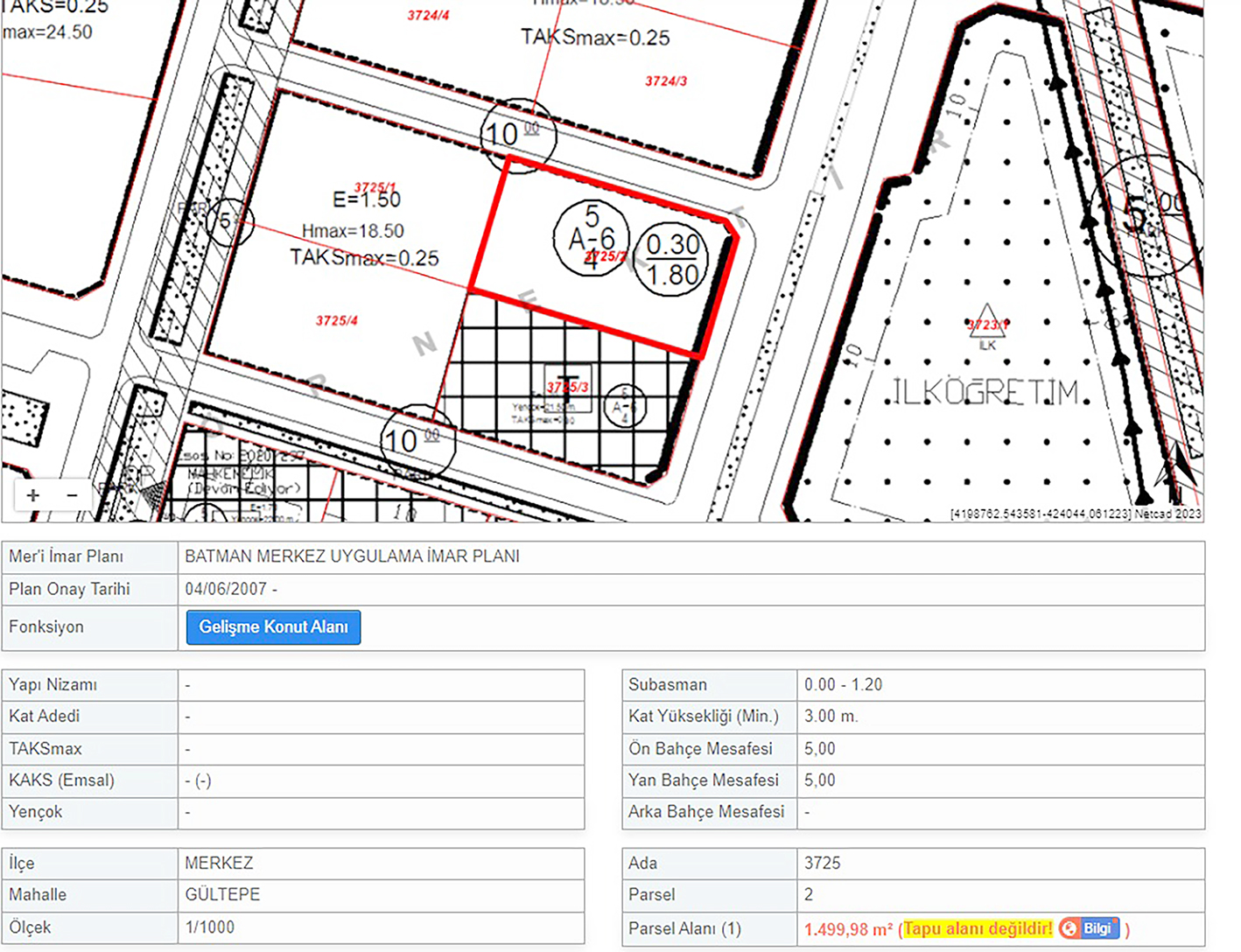The image size is (1241, 952).
Task: Click the İLKÖĞRETİM label on the map
Action: [x=986, y=392]
